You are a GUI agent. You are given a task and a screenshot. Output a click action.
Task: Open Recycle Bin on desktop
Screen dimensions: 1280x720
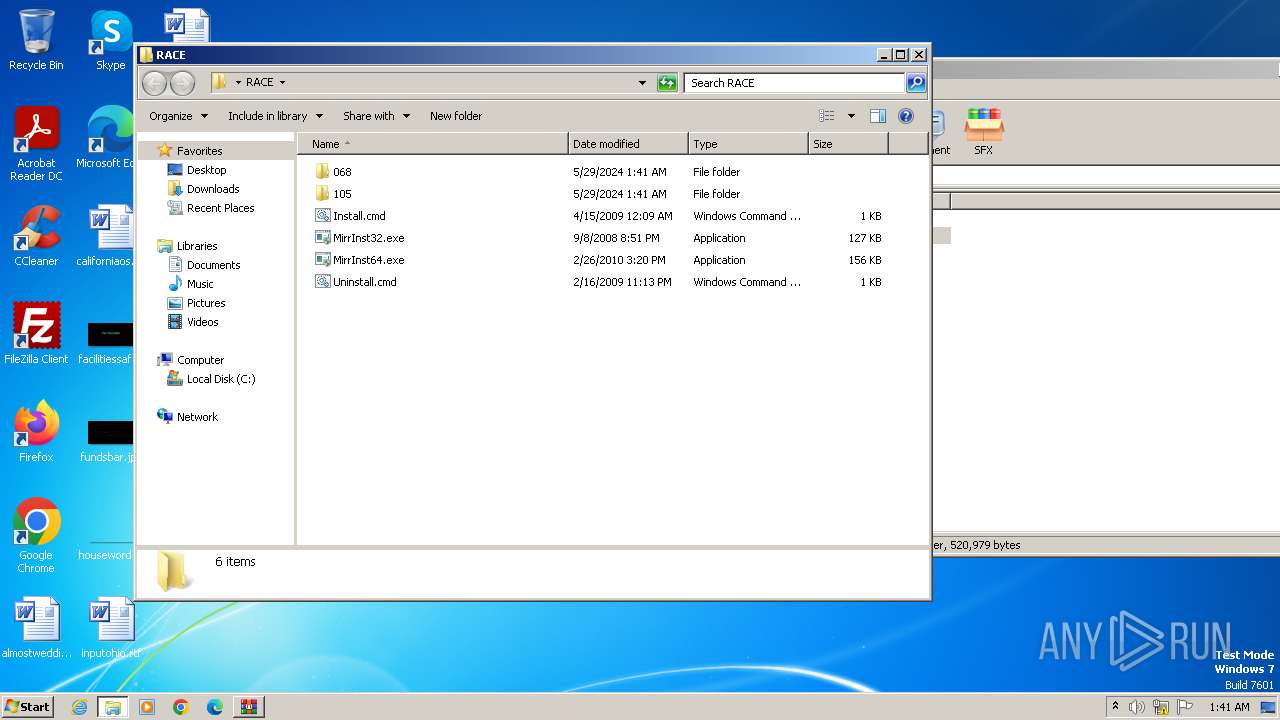point(36,40)
